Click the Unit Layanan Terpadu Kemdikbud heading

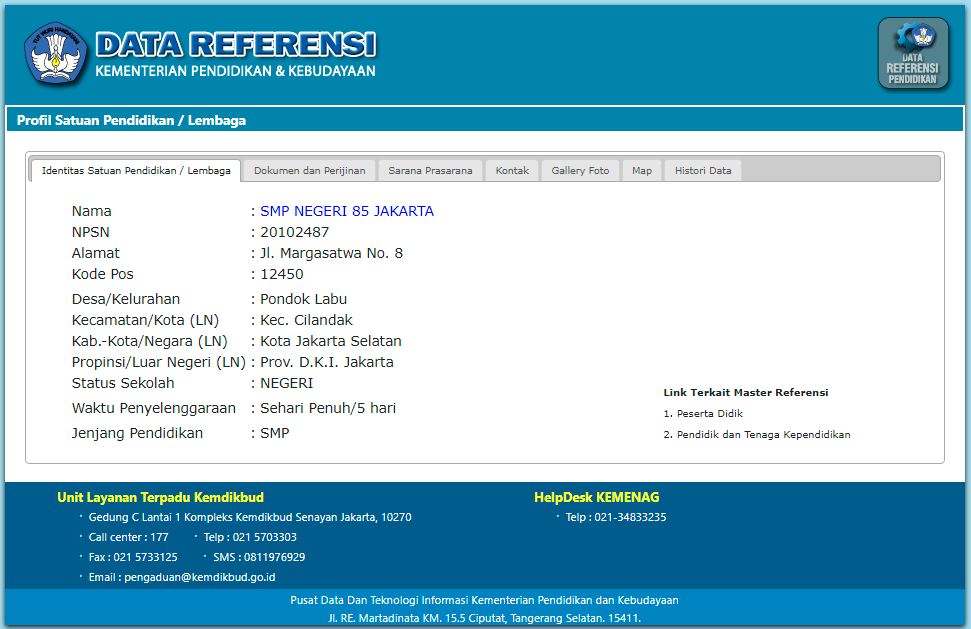tap(161, 497)
